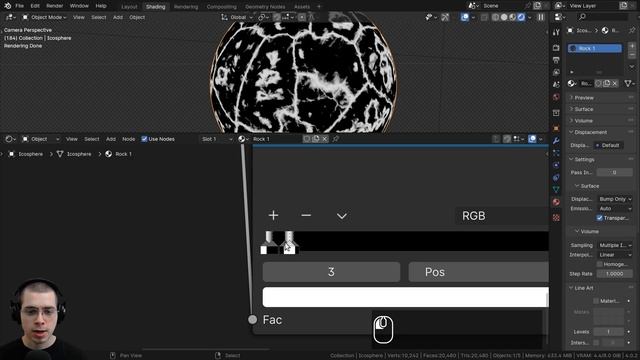Open the Object properties tab
The image size is (640, 360).
[x=556, y=128]
